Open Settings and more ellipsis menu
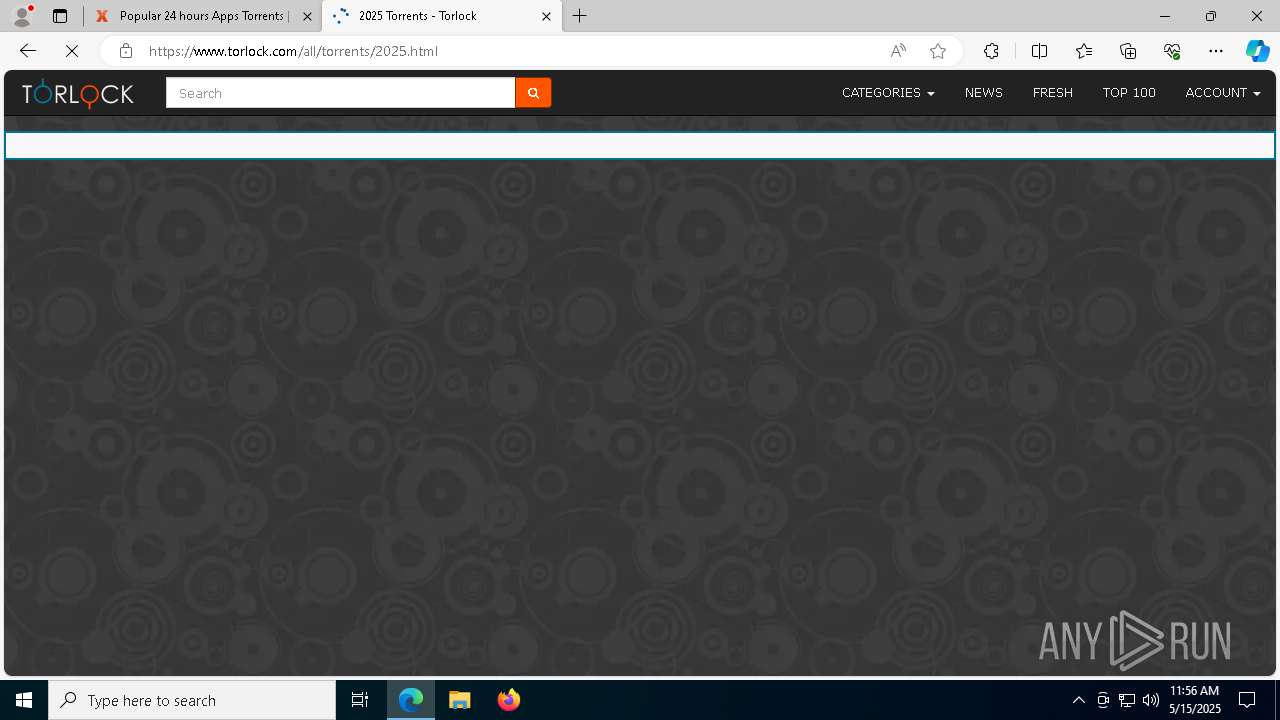 coord(1216,51)
